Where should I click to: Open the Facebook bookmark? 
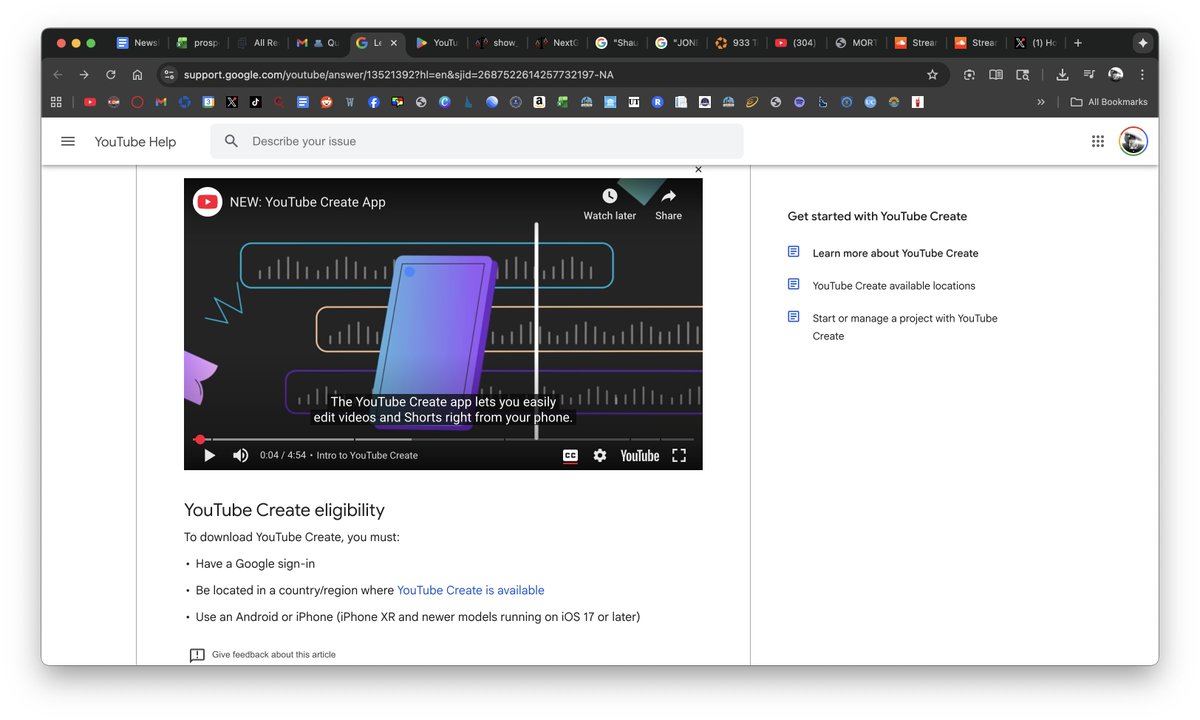pyautogui.click(x=374, y=102)
